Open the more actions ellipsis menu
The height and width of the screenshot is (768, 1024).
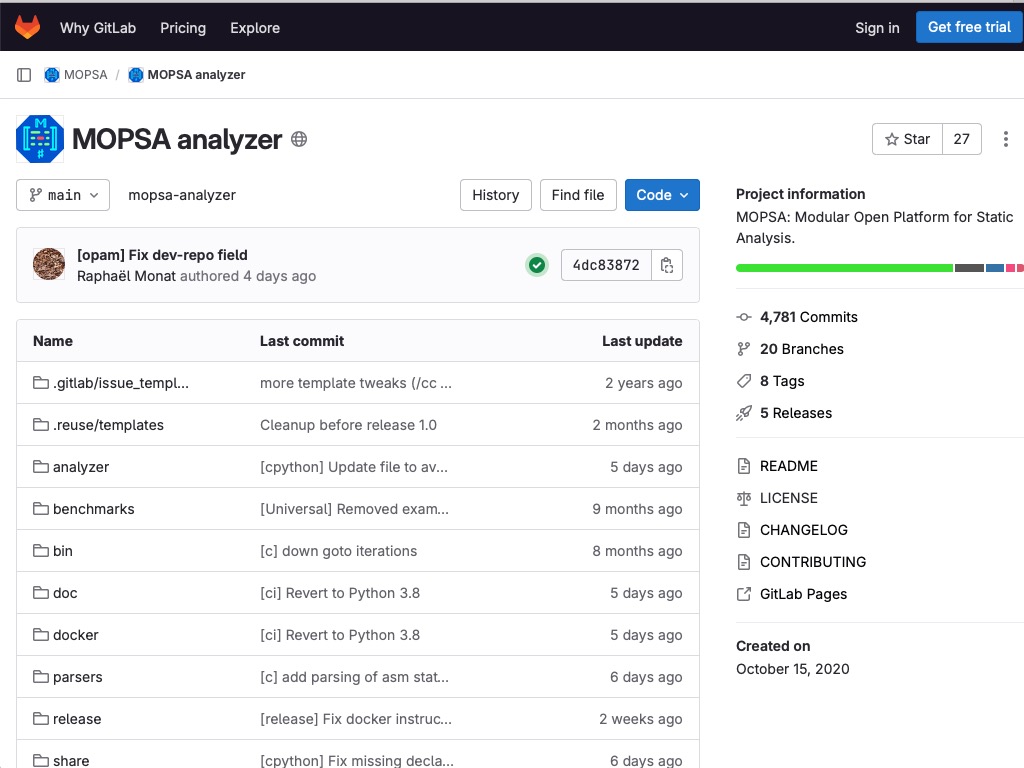click(x=1006, y=139)
